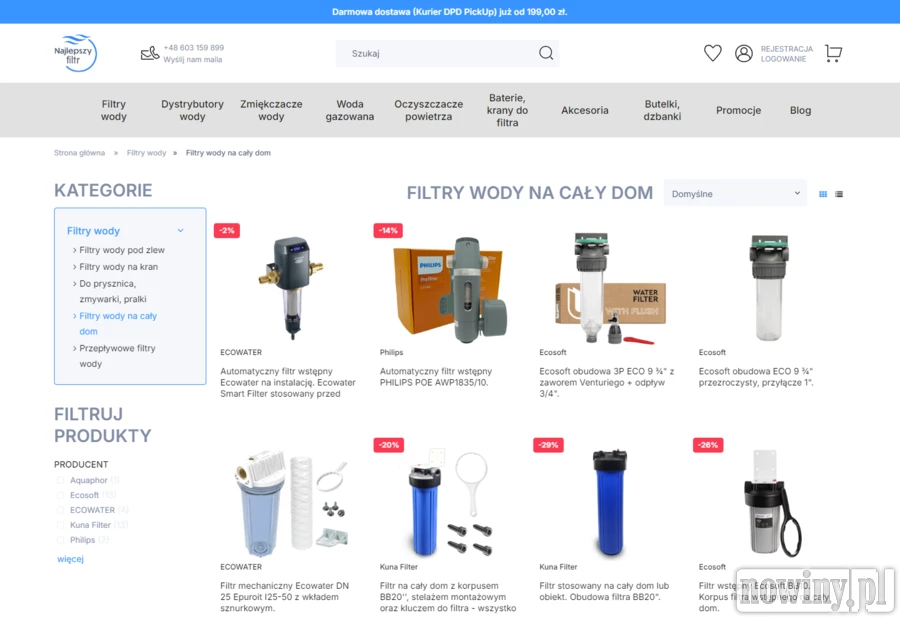
Task: Open the Zmiękczacze wody nav menu
Action: pos(271,110)
